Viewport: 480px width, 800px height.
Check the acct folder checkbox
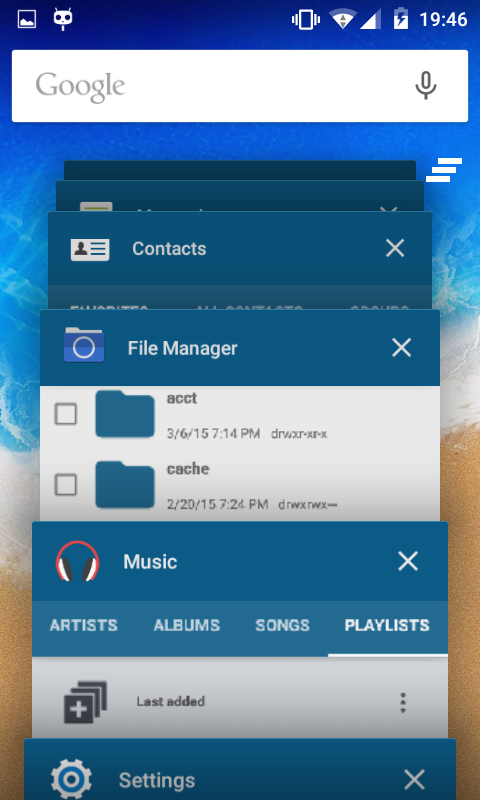coord(66,414)
